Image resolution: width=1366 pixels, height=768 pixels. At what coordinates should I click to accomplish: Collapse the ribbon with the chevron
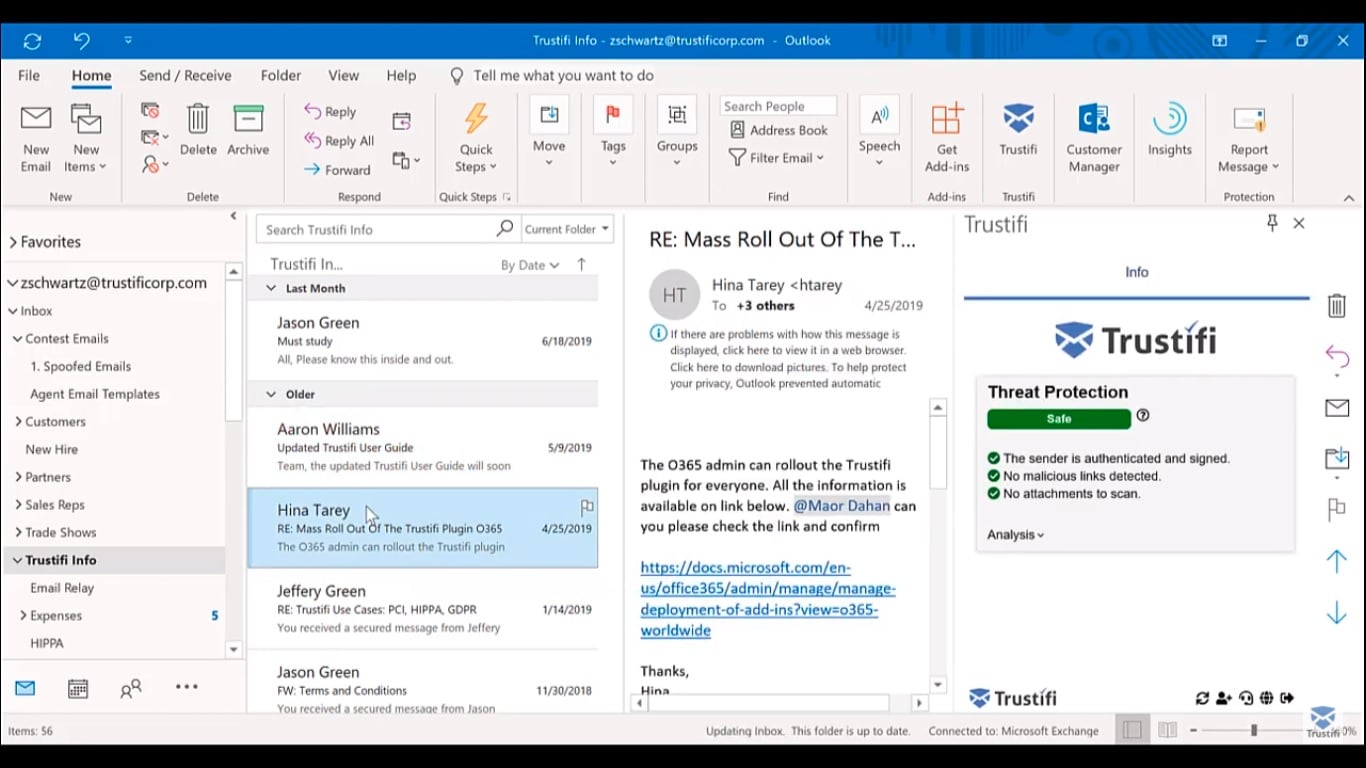[x=1348, y=198]
